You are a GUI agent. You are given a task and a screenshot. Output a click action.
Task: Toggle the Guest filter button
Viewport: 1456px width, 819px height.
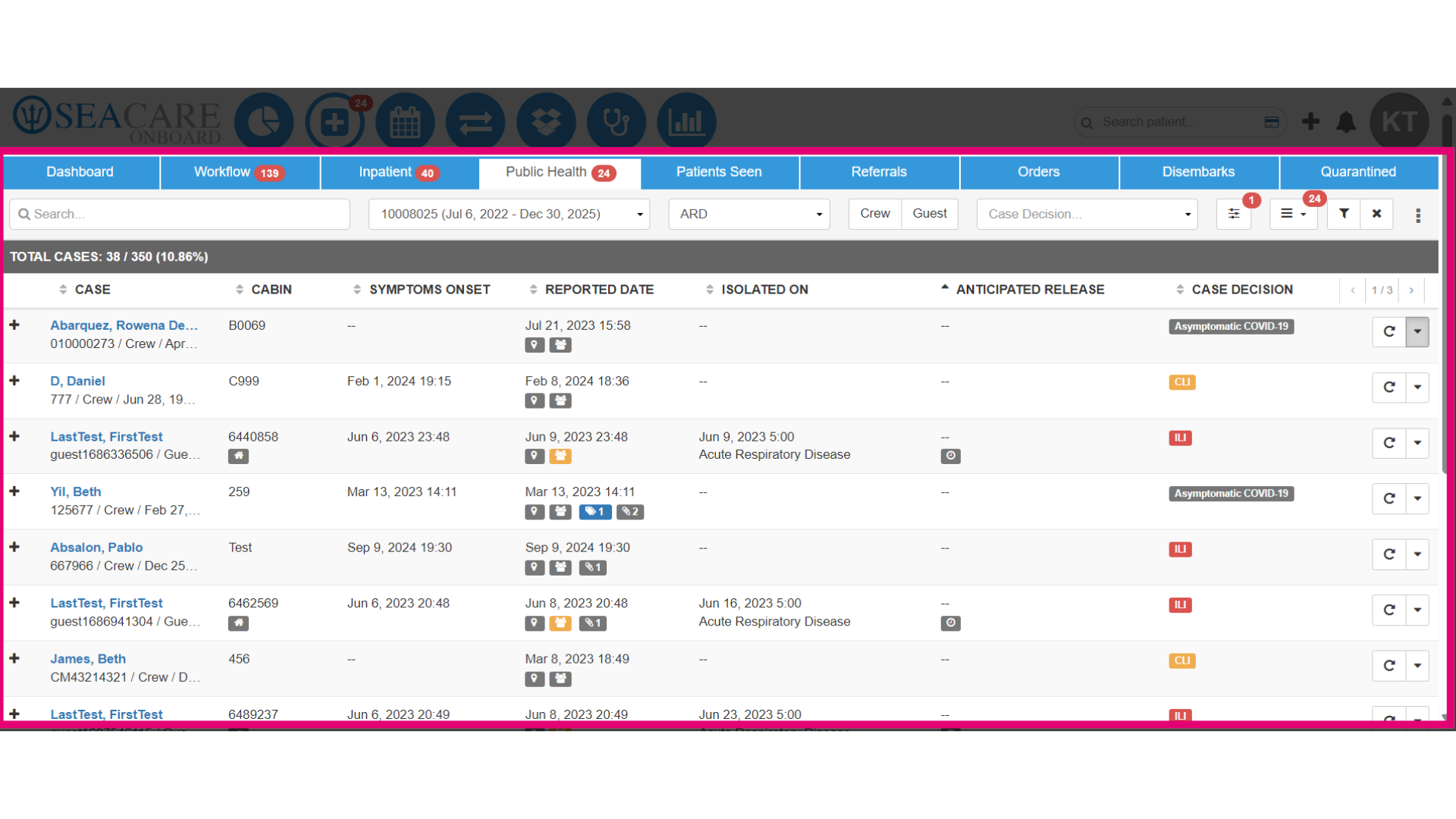tap(930, 214)
